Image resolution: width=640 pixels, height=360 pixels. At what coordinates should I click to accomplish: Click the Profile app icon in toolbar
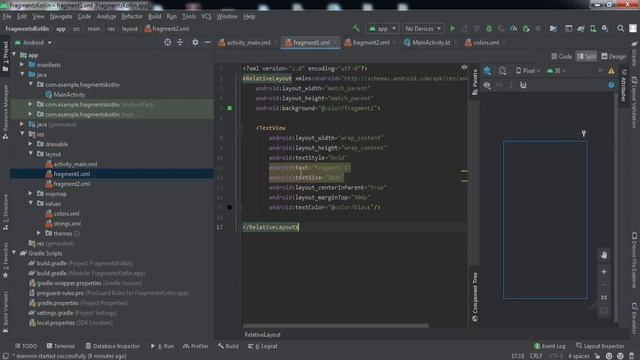pos(514,29)
